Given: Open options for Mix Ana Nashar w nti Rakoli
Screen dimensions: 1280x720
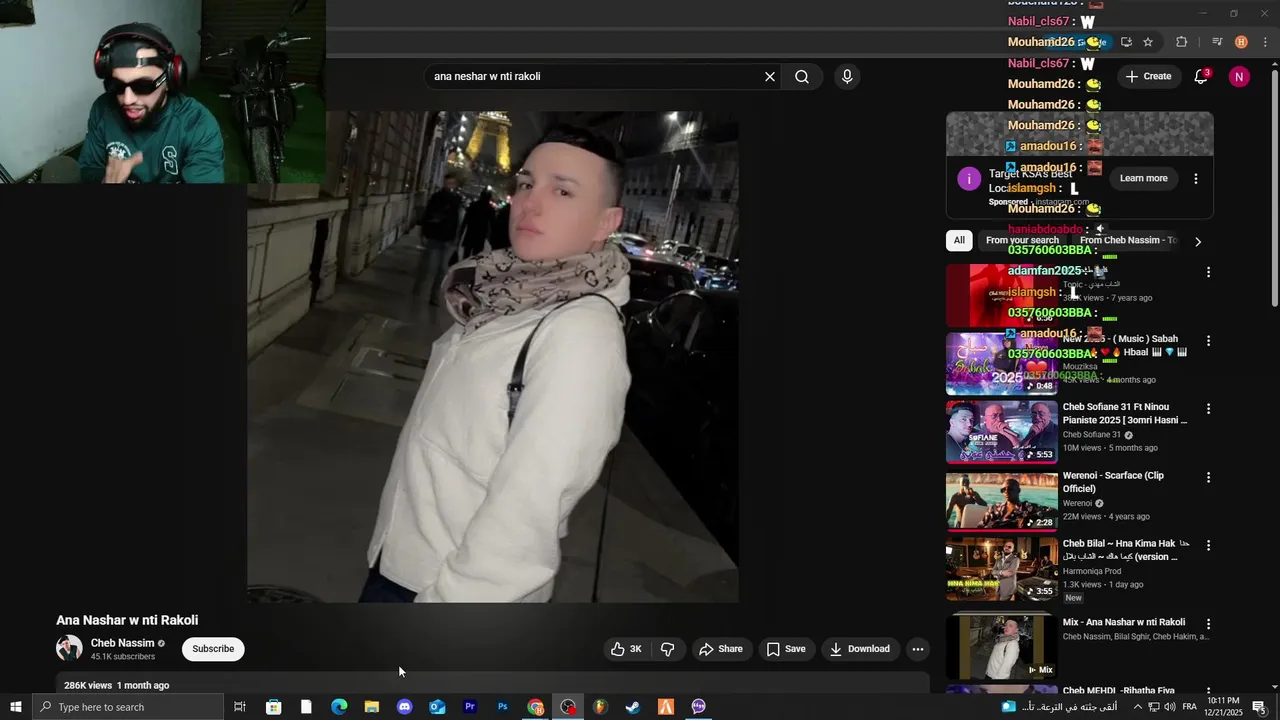Looking at the screenshot, I should (x=1208, y=624).
